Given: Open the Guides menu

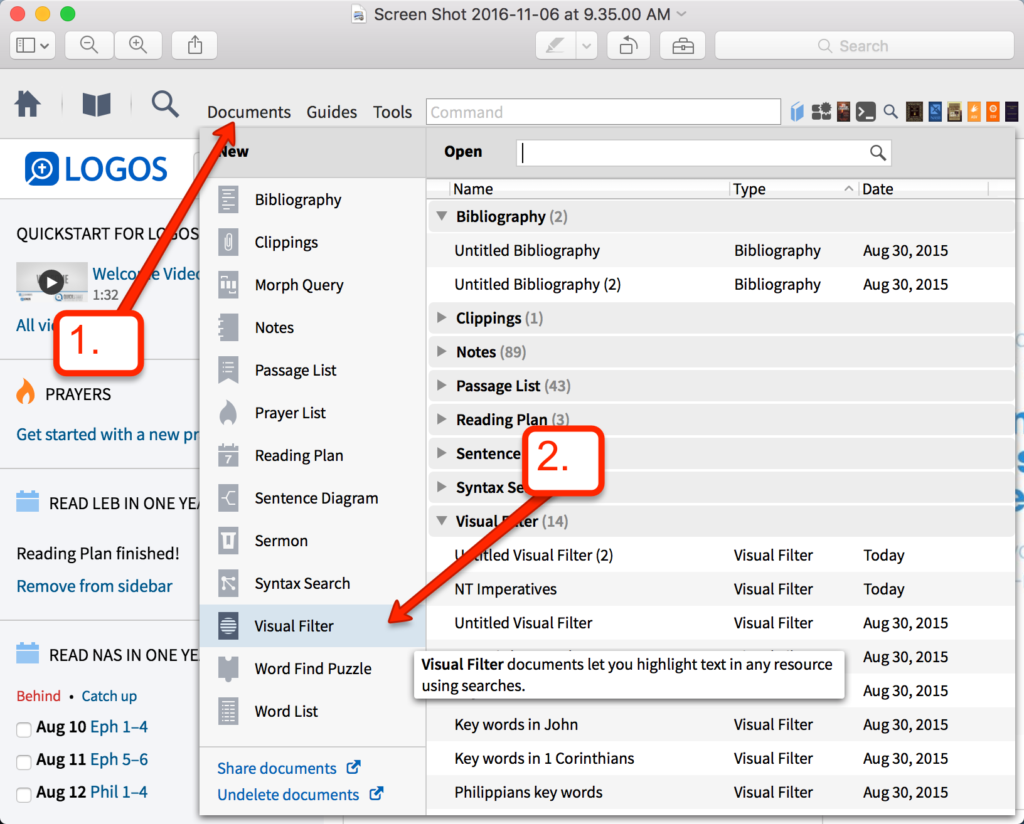Looking at the screenshot, I should [x=332, y=112].
